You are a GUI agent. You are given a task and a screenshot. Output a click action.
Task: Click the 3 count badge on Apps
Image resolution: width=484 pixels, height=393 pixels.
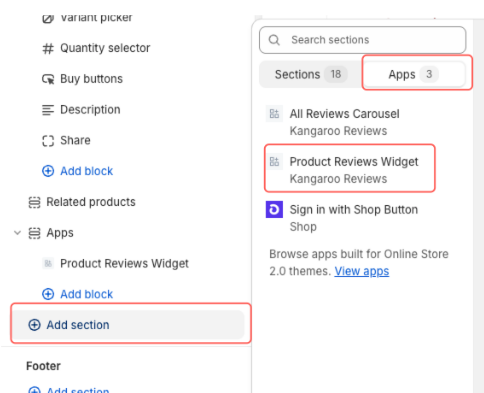coord(429,74)
